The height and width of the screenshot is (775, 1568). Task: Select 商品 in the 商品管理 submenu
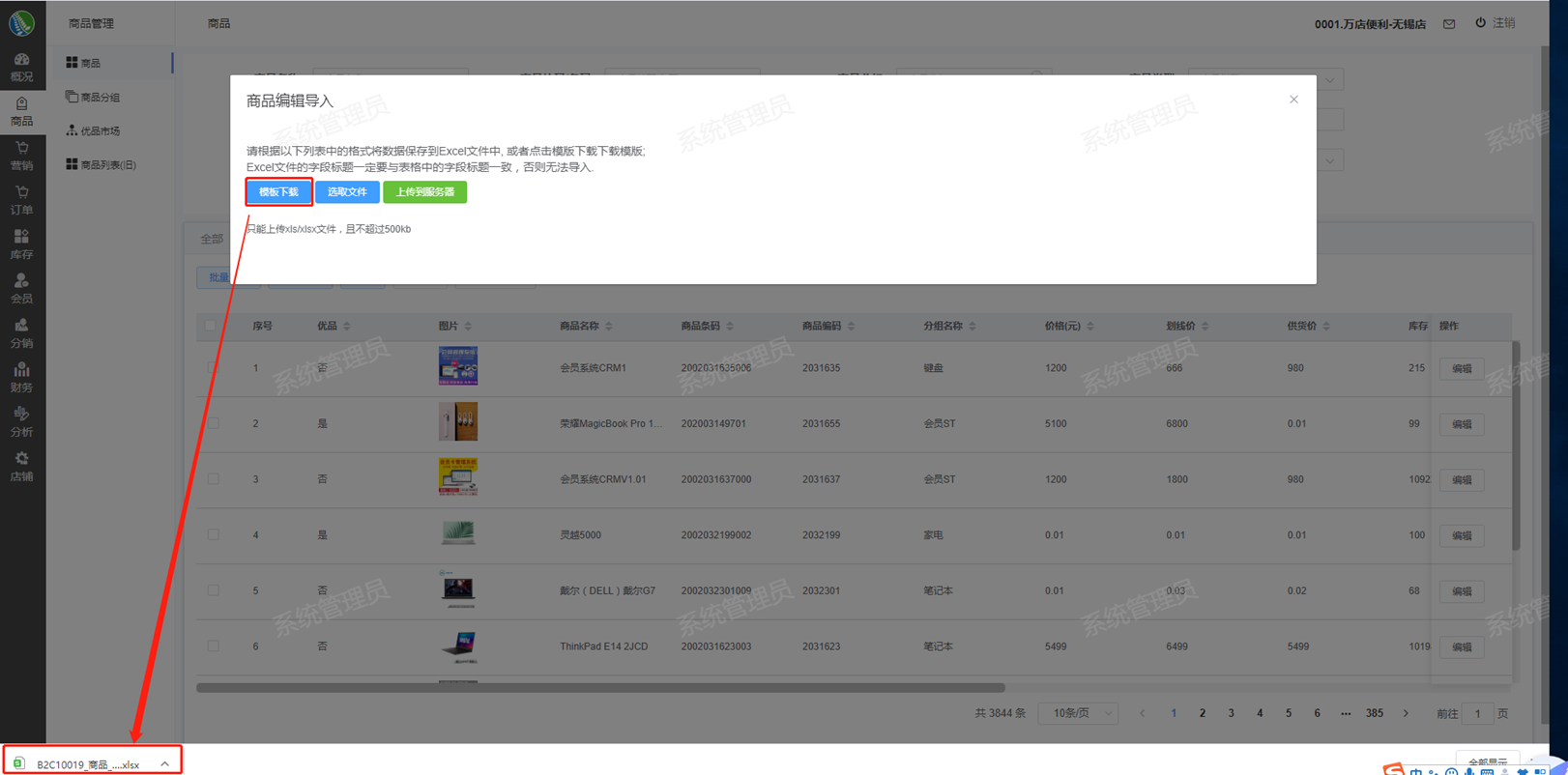coord(110,63)
